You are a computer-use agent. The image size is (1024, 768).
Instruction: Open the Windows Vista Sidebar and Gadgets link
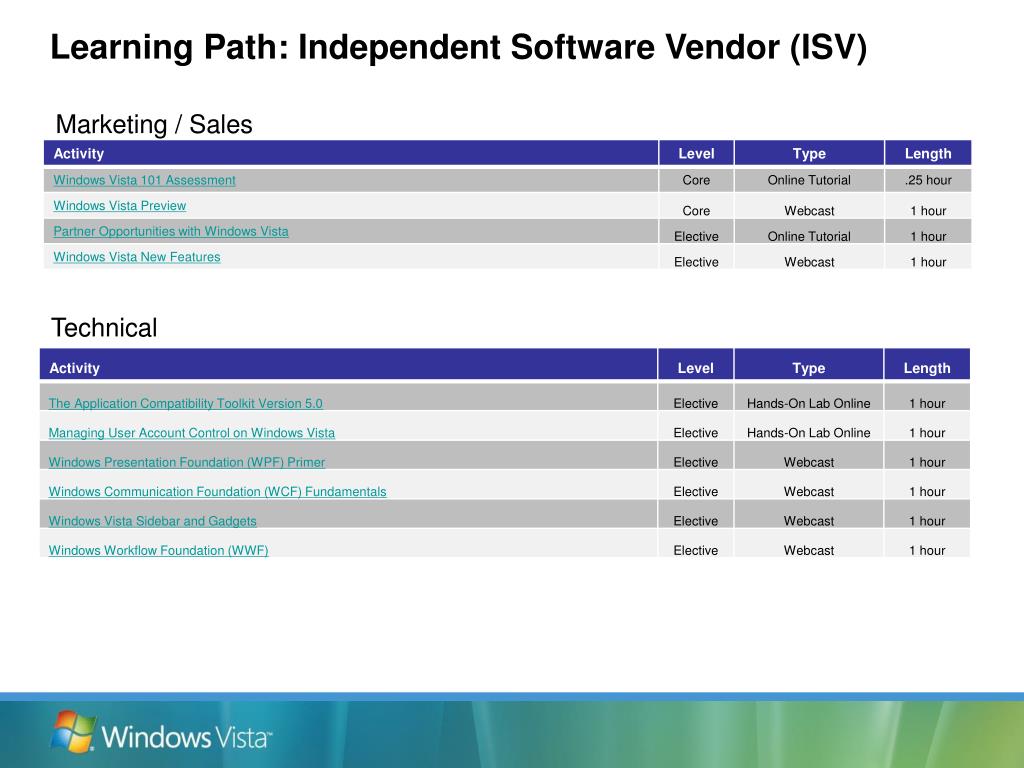[152, 521]
